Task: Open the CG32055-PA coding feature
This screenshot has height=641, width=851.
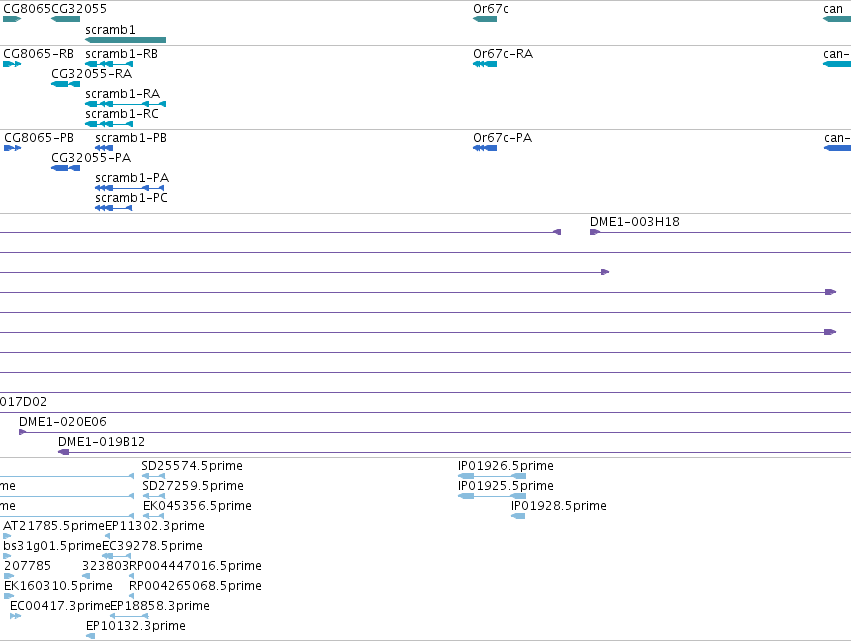Action: tap(65, 168)
